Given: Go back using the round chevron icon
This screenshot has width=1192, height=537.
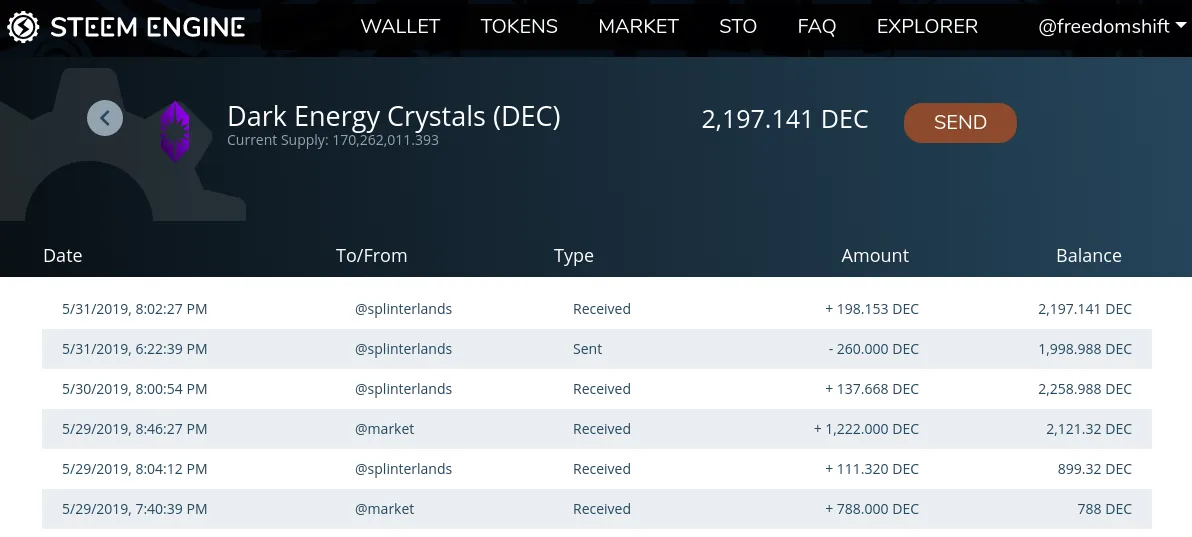Looking at the screenshot, I should [x=105, y=118].
